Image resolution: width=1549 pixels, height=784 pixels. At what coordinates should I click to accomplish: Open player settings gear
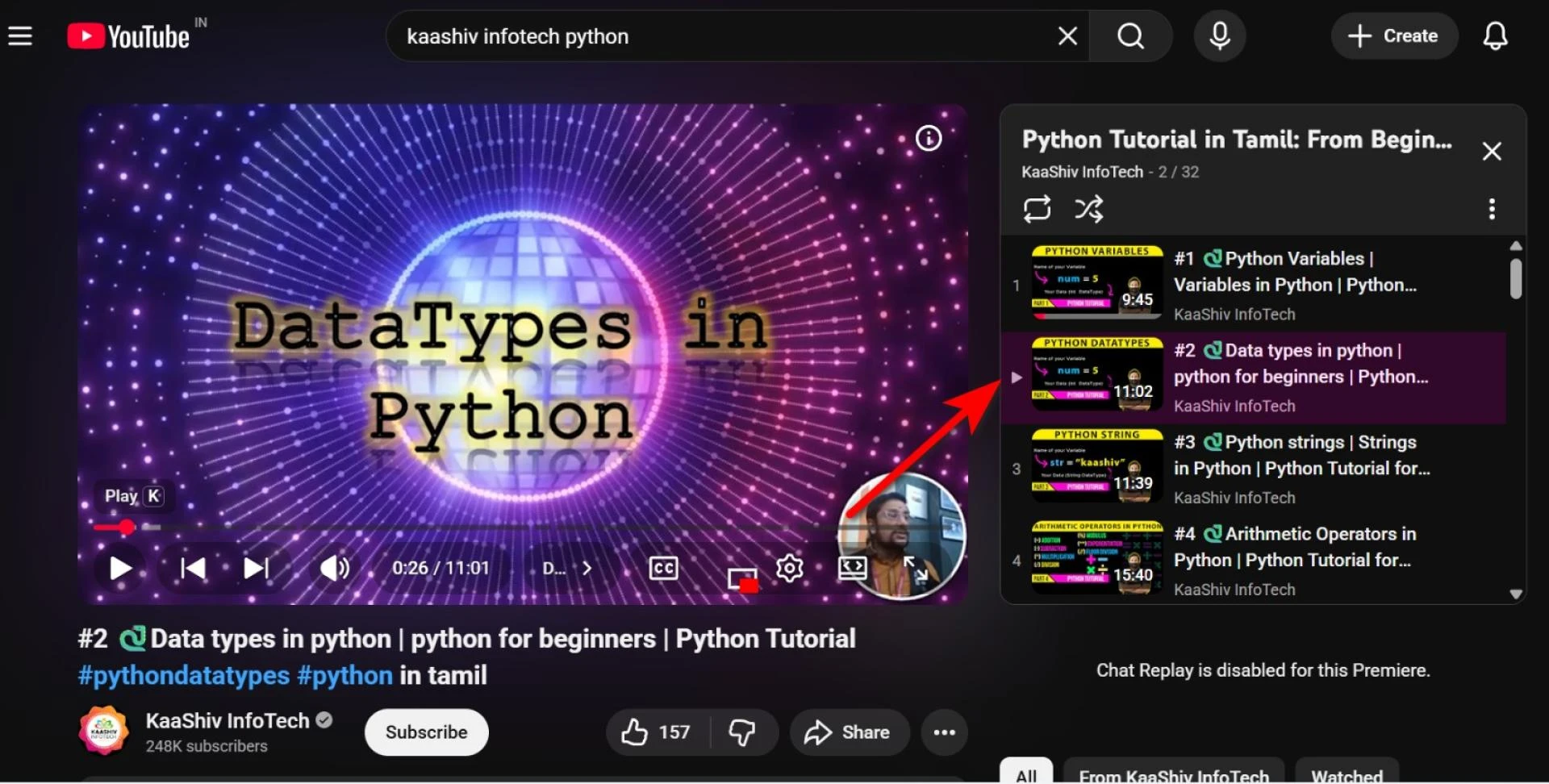tap(789, 569)
